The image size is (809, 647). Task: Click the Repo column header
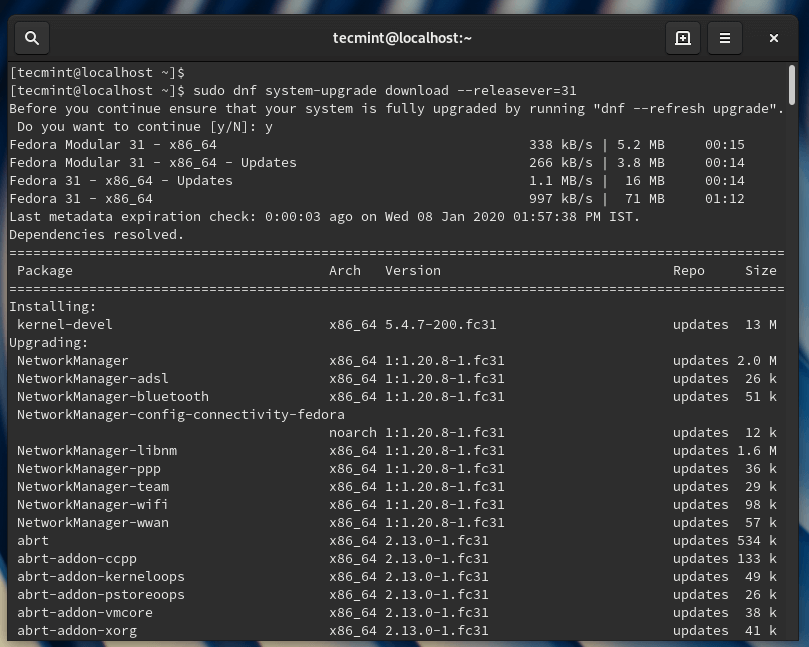[x=689, y=271]
